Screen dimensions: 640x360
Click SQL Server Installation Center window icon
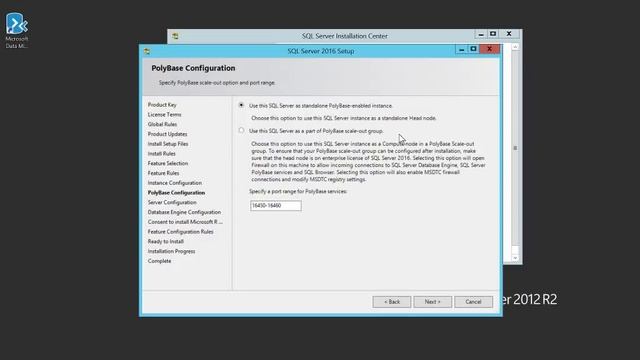tap(175, 36)
